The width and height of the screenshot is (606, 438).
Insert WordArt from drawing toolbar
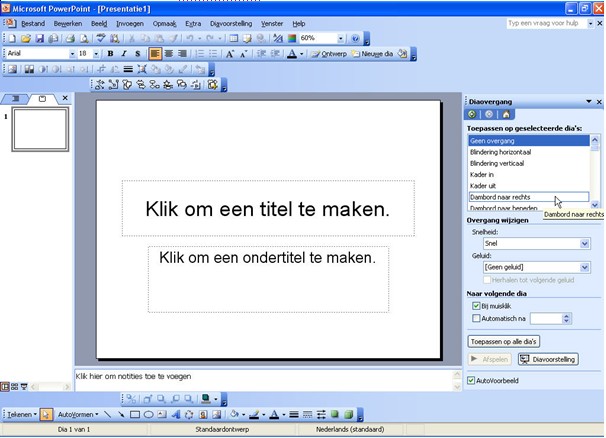tap(176, 414)
